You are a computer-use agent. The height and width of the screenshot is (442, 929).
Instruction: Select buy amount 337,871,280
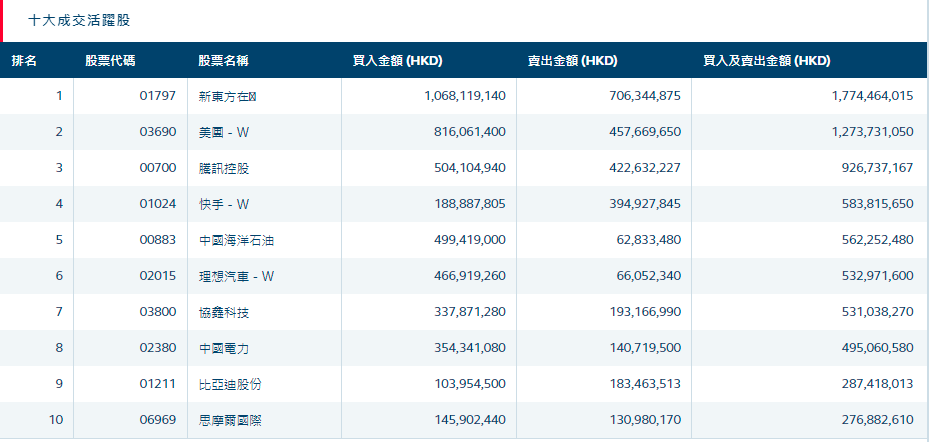pyautogui.click(x=471, y=312)
